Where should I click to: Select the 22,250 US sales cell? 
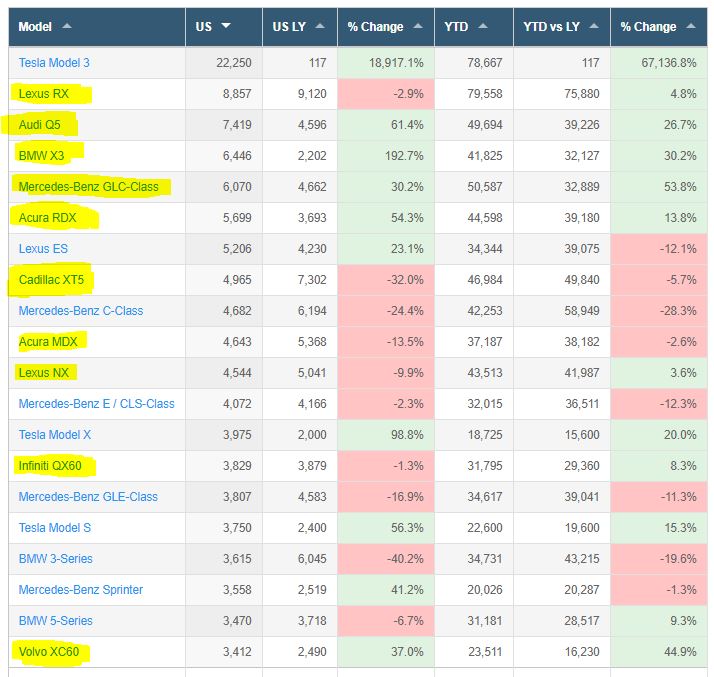224,62
